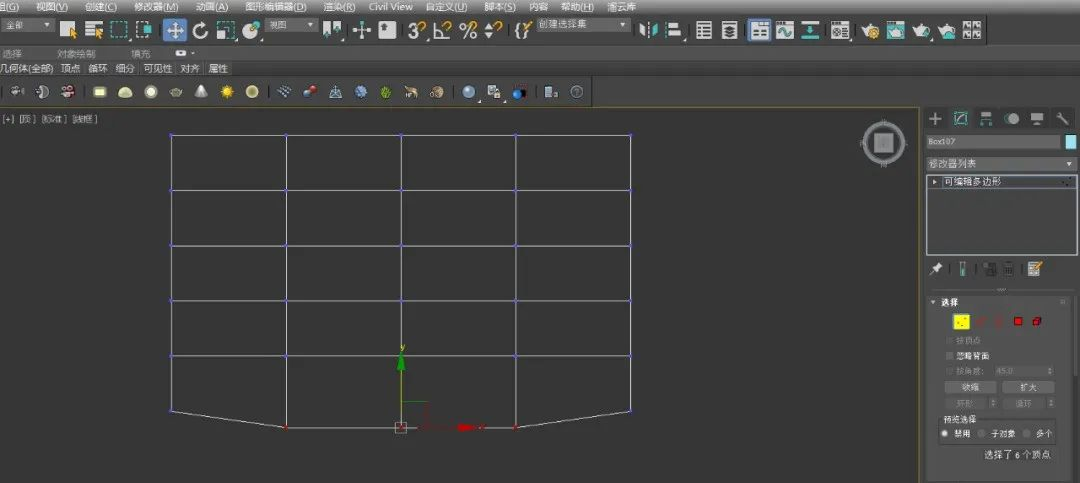Click the 扩大 grow button

point(1028,387)
